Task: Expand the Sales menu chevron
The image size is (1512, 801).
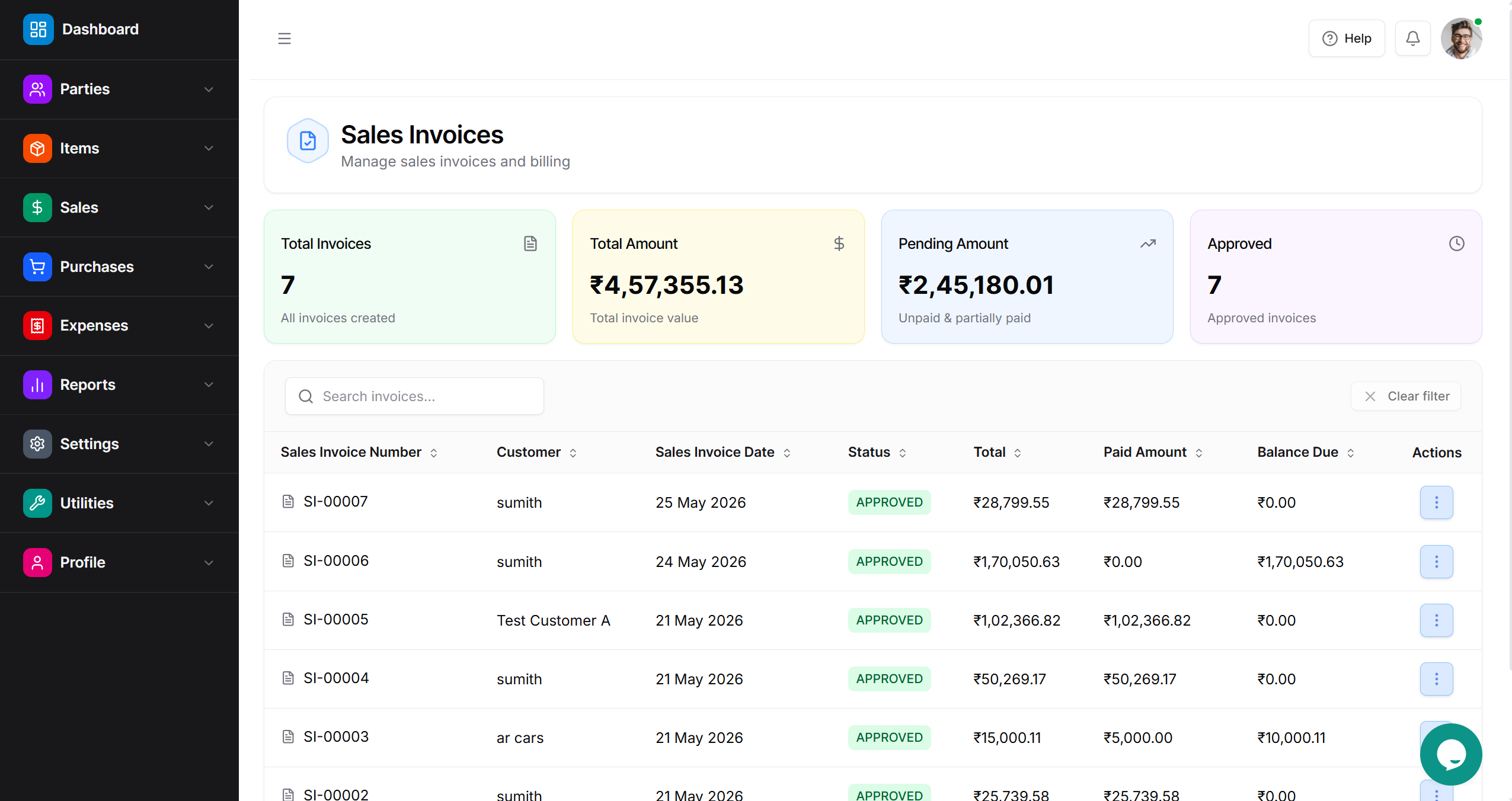Action: click(x=209, y=207)
